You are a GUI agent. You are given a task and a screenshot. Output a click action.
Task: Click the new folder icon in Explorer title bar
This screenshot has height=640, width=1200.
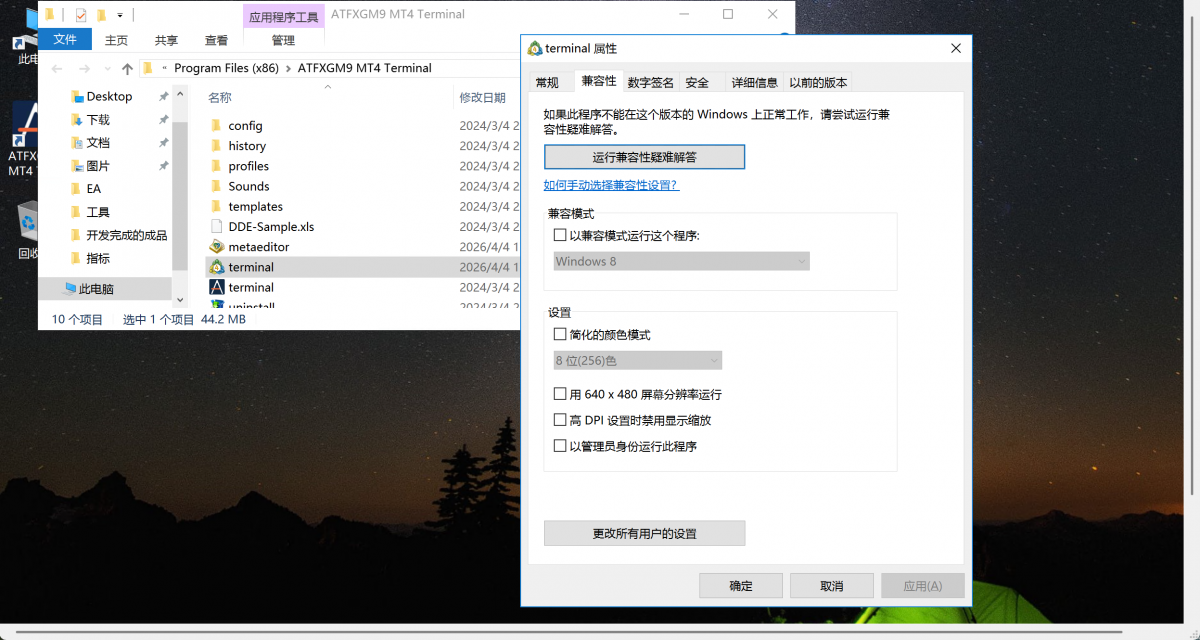coord(101,15)
